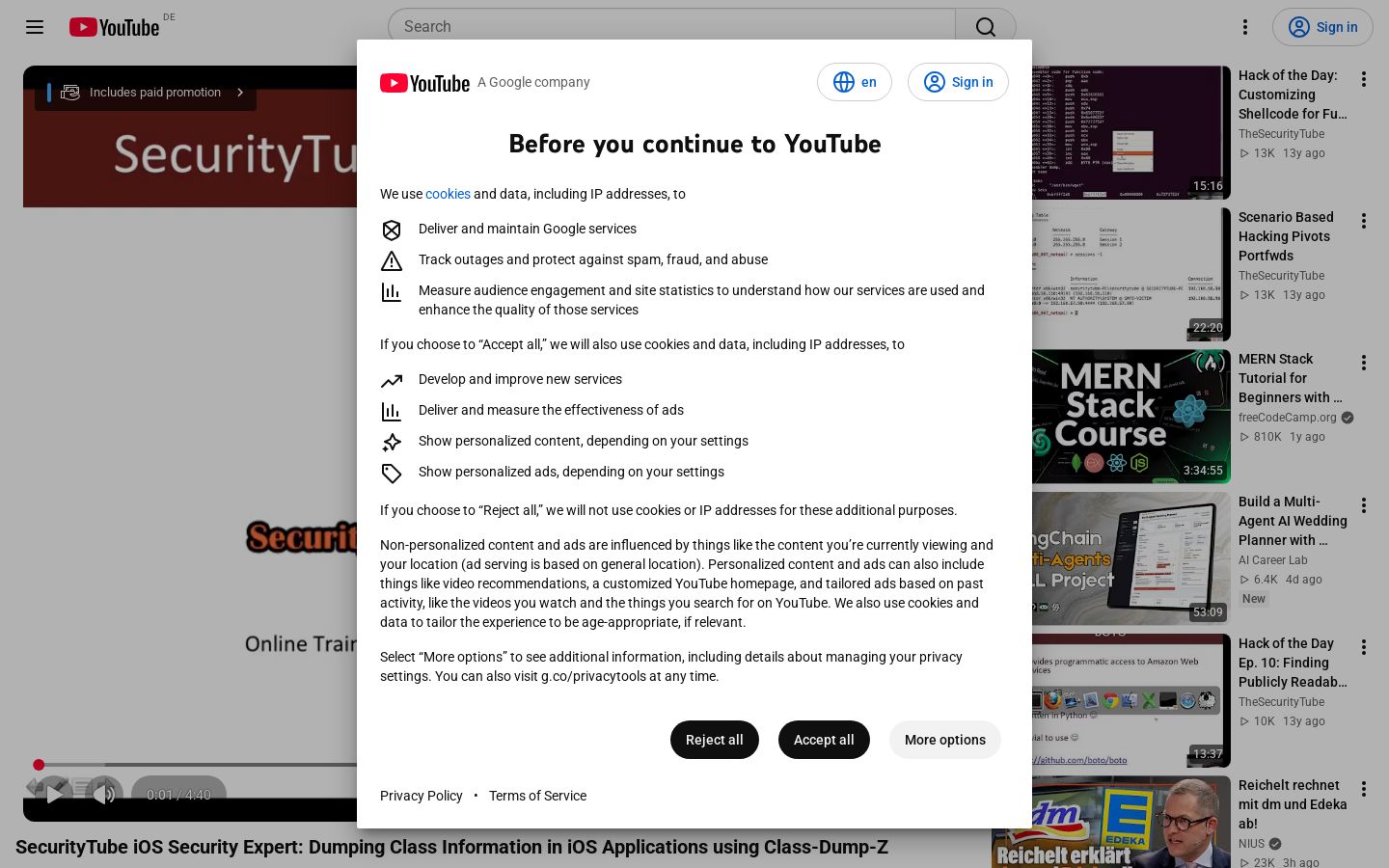The width and height of the screenshot is (1389, 868).
Task: Click title 'Hack of the Day Ep. 10'
Action: [x=1293, y=663]
